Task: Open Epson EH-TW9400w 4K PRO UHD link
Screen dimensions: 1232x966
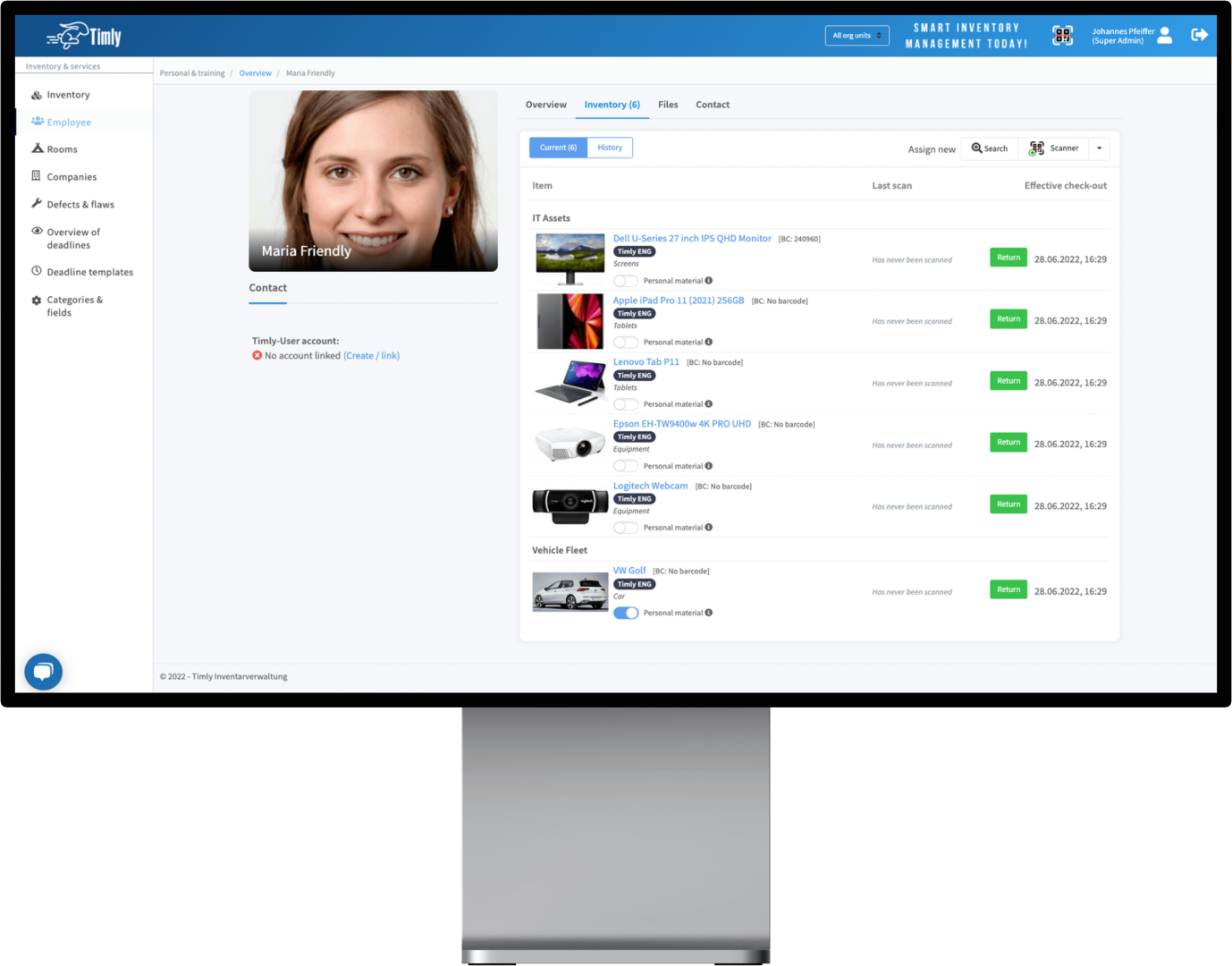Action: (682, 424)
